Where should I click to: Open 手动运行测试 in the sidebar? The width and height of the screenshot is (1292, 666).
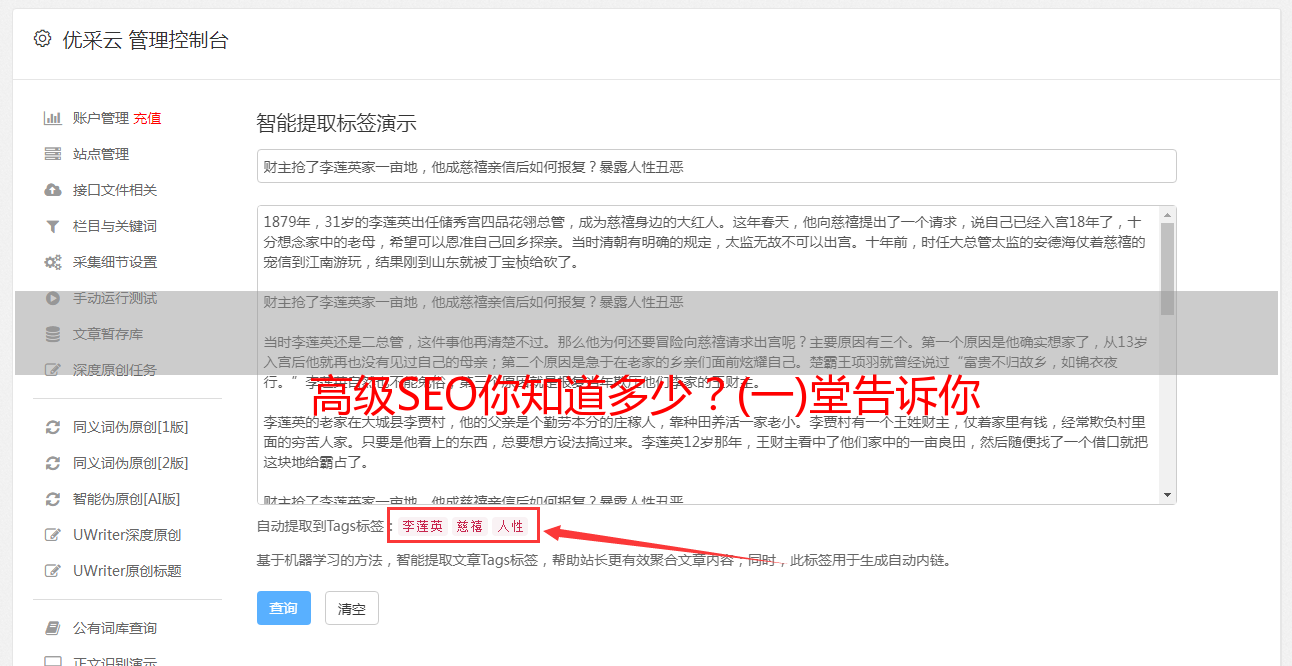click(115, 298)
